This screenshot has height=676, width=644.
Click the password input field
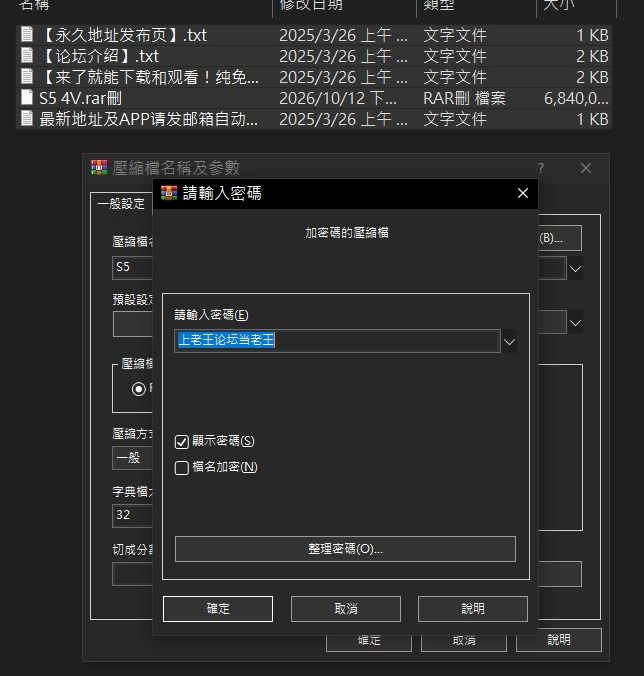tap(337, 341)
